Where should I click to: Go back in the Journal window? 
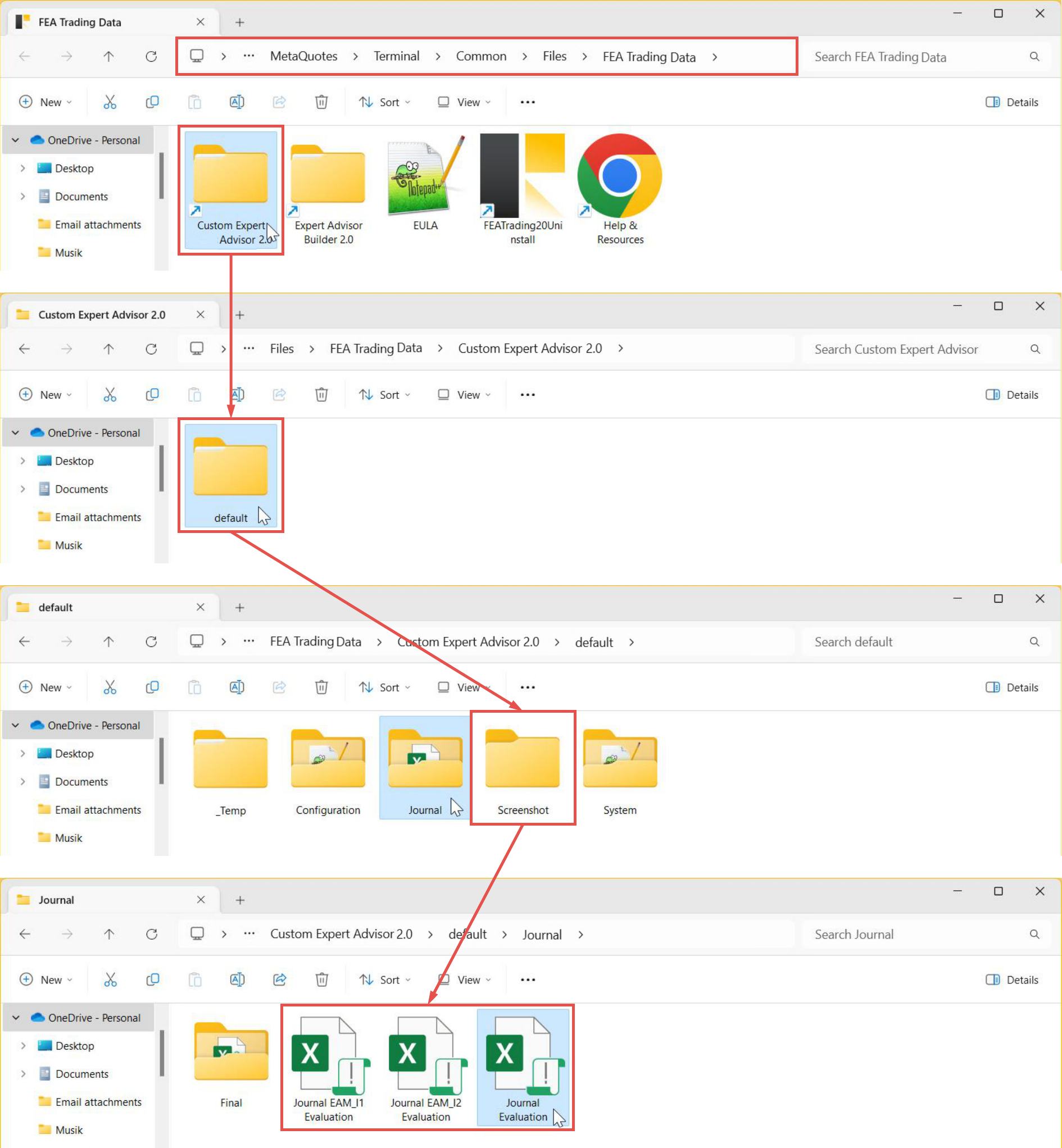tap(25, 935)
